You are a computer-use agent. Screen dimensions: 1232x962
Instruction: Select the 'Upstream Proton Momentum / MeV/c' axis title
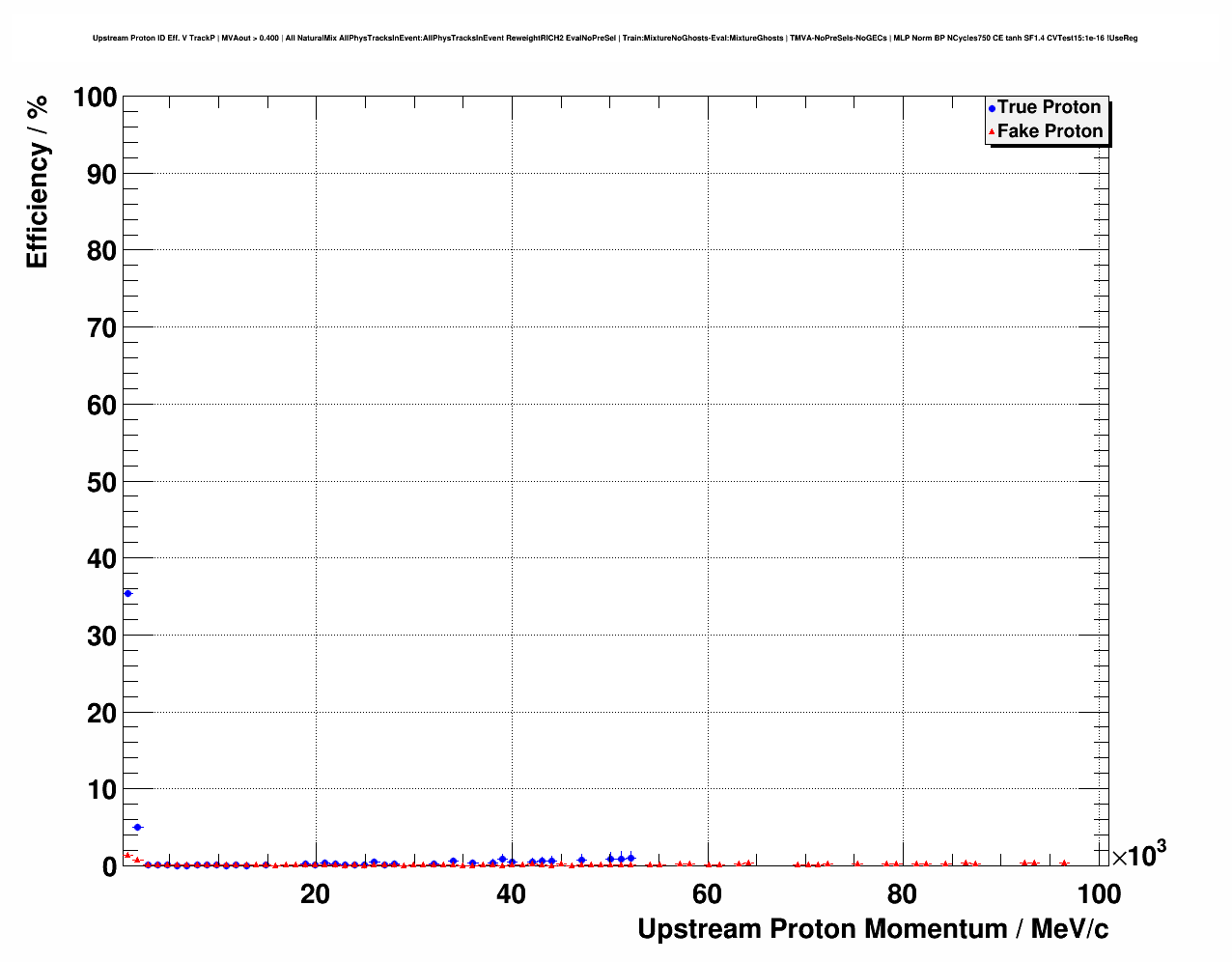coord(873,929)
